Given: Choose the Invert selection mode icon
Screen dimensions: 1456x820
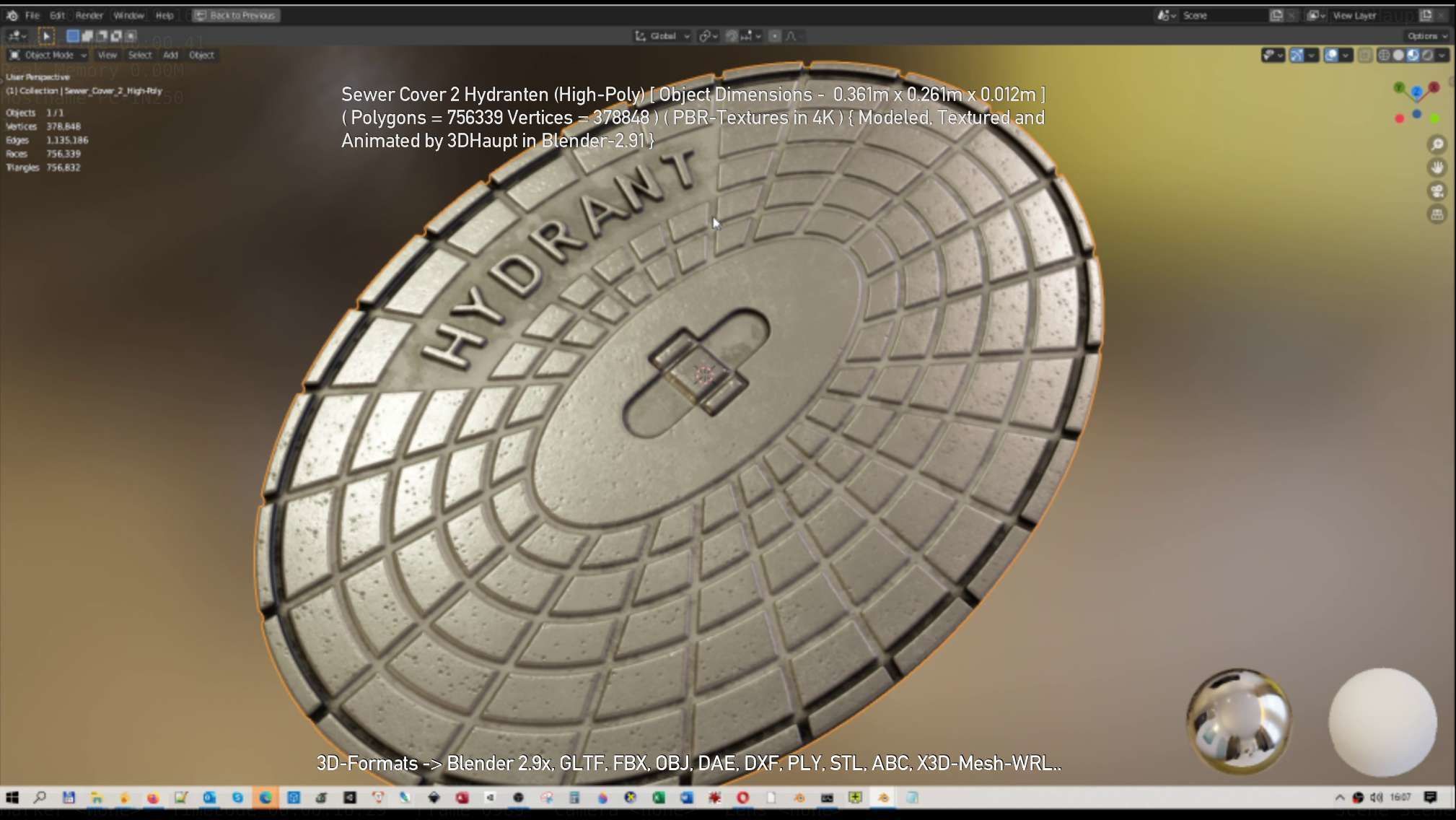Looking at the screenshot, I should (x=116, y=36).
